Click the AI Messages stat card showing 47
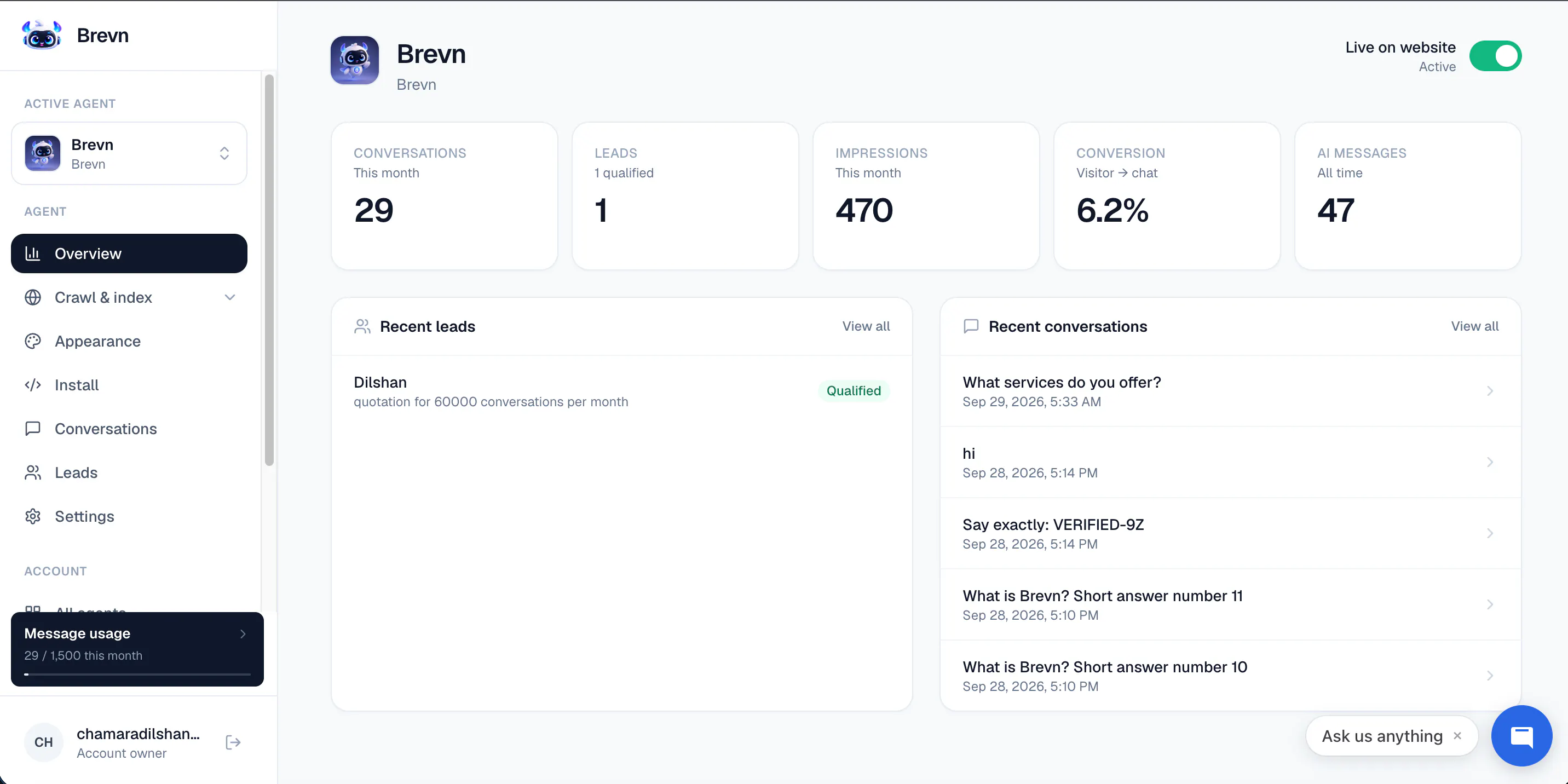 point(1407,196)
